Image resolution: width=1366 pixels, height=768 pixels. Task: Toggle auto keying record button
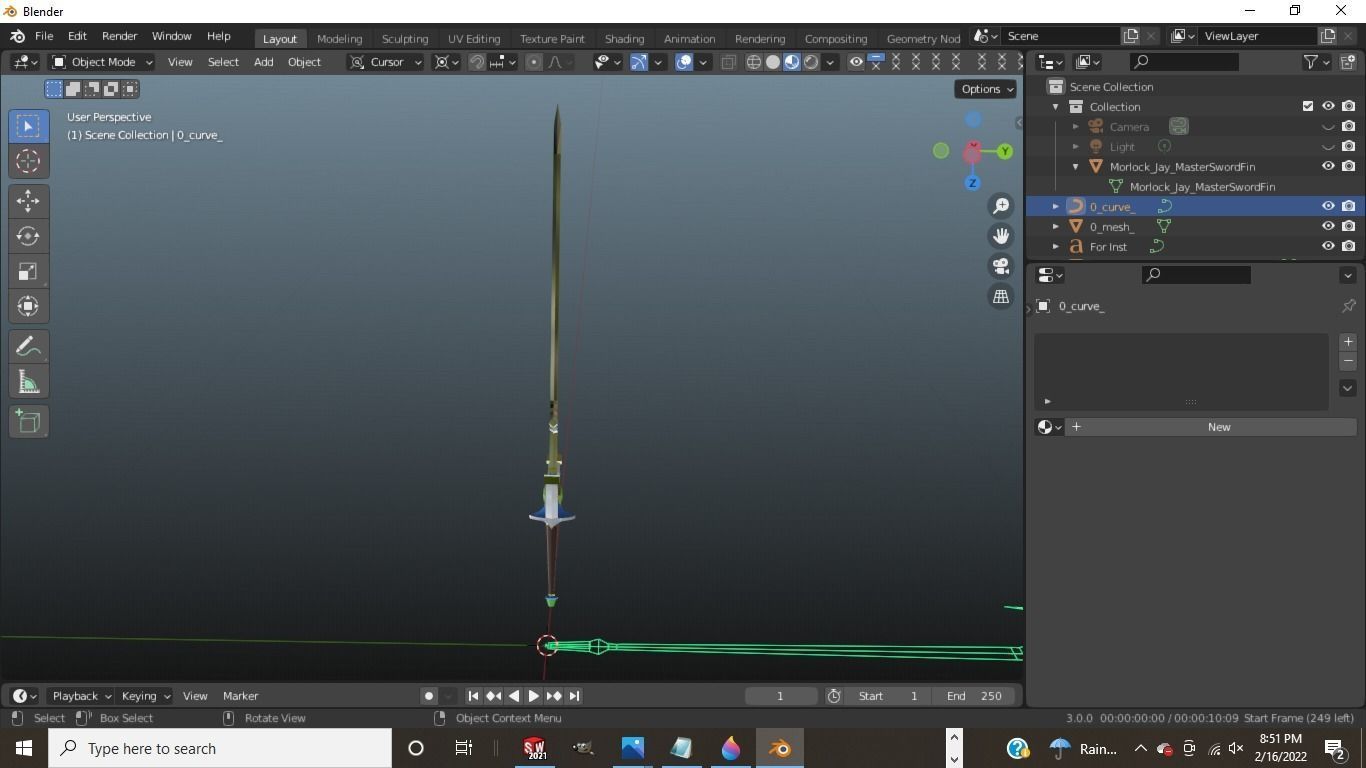429,696
